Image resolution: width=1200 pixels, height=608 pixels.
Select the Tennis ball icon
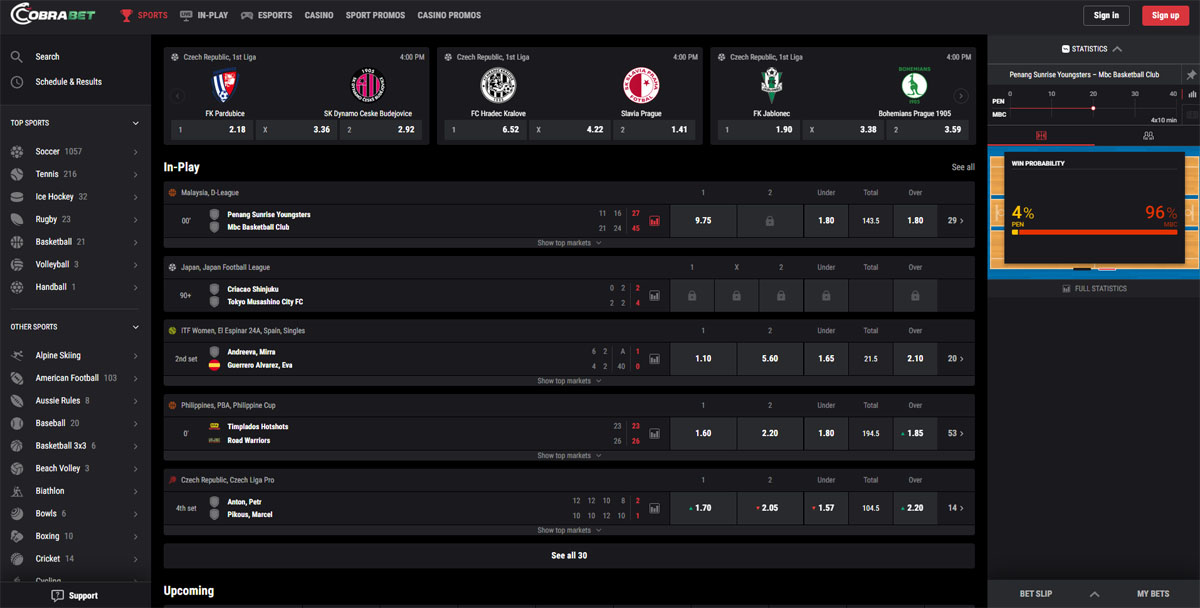17,174
